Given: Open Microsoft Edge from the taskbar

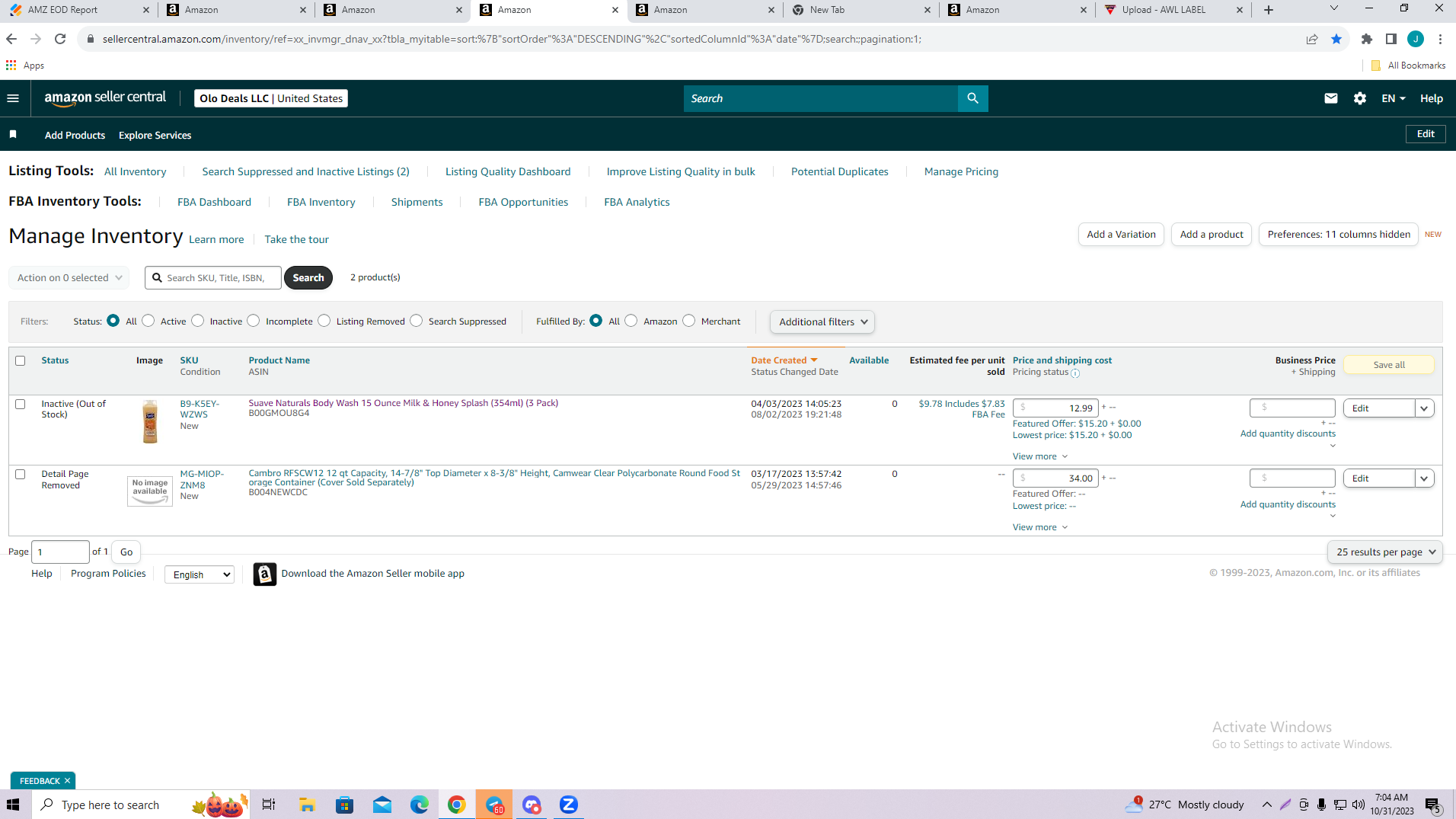Looking at the screenshot, I should 419,805.
